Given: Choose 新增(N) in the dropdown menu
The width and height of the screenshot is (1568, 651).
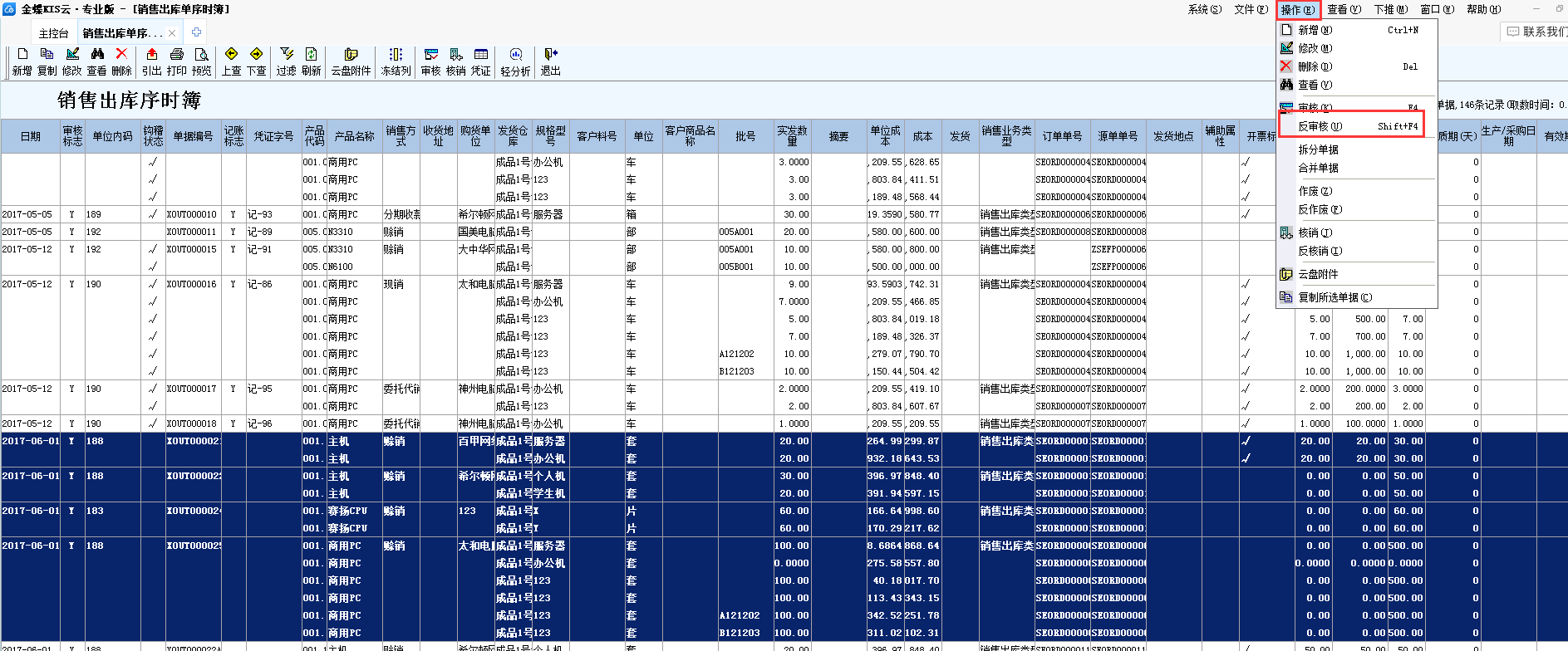Looking at the screenshot, I should [x=1356, y=30].
